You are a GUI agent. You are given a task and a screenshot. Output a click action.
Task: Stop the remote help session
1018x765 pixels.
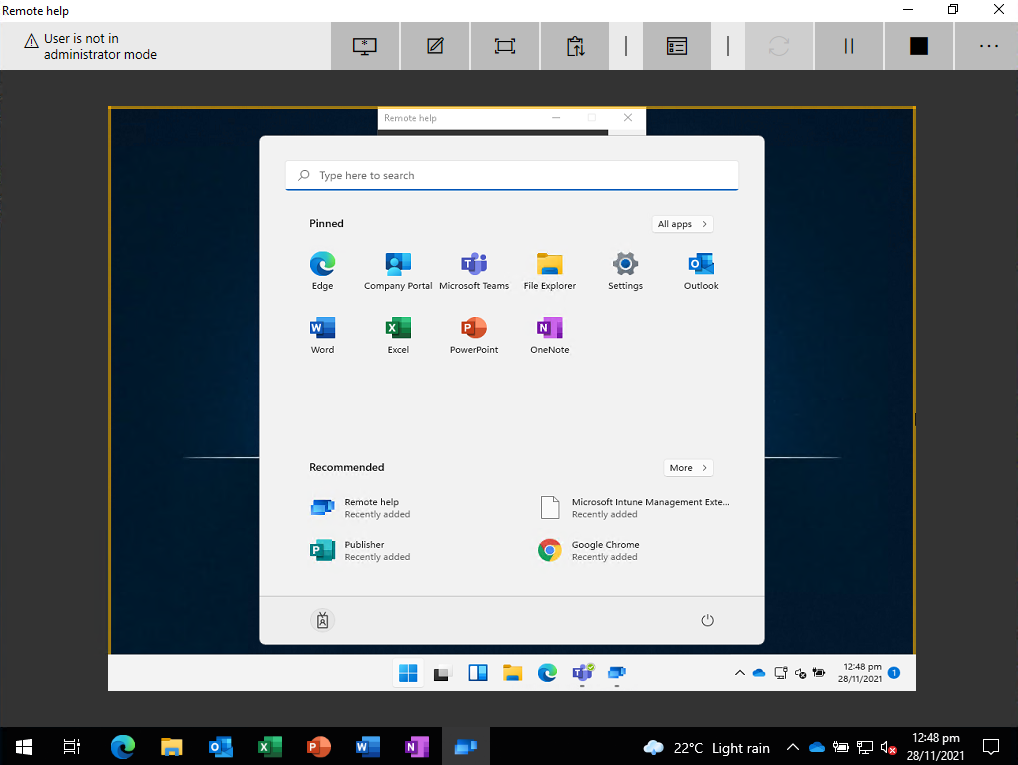[919, 46]
